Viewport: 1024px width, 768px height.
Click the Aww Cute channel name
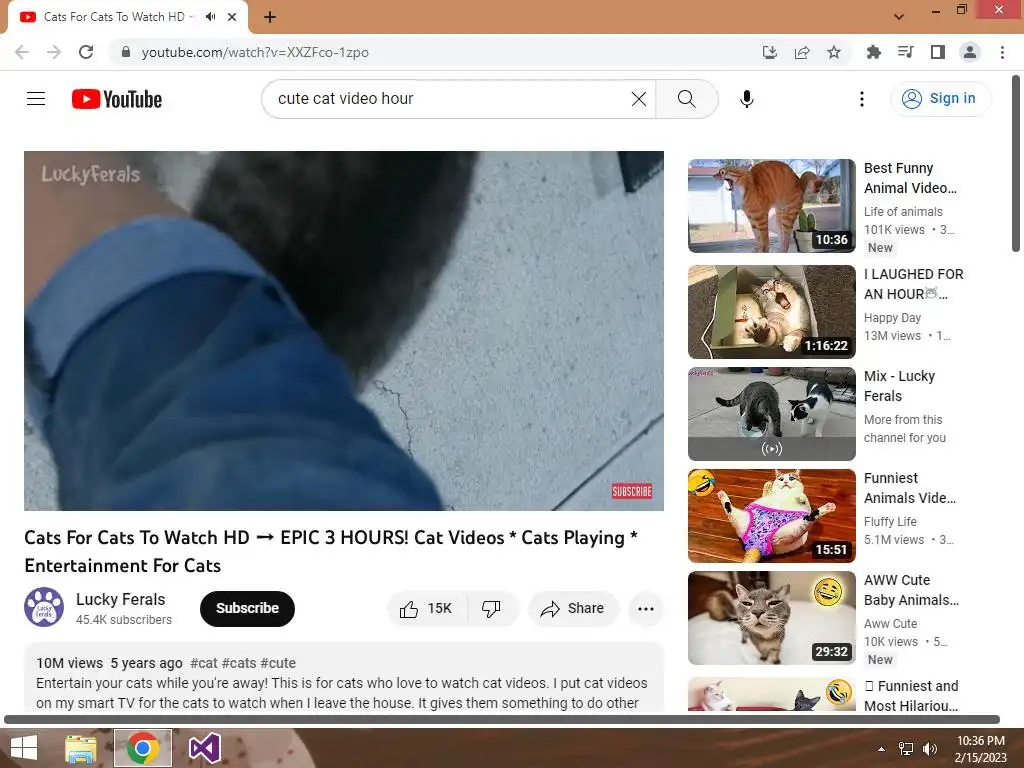890,624
